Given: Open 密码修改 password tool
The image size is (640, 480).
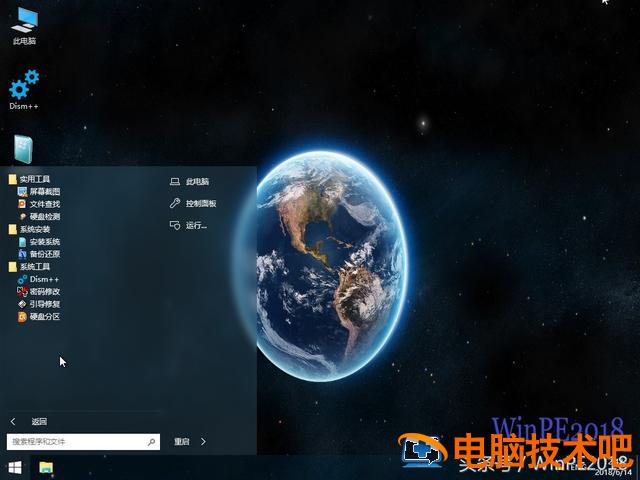Looking at the screenshot, I should point(39,291).
